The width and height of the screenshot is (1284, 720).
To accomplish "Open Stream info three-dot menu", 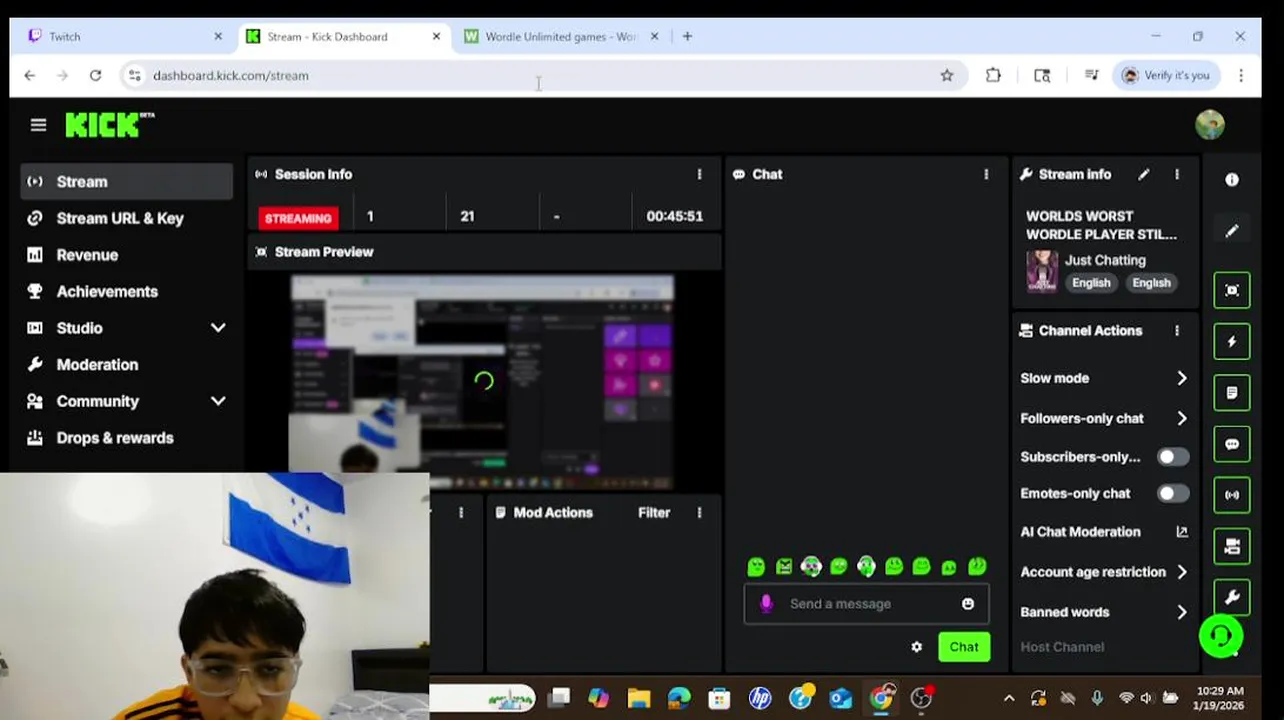I will 1177,174.
